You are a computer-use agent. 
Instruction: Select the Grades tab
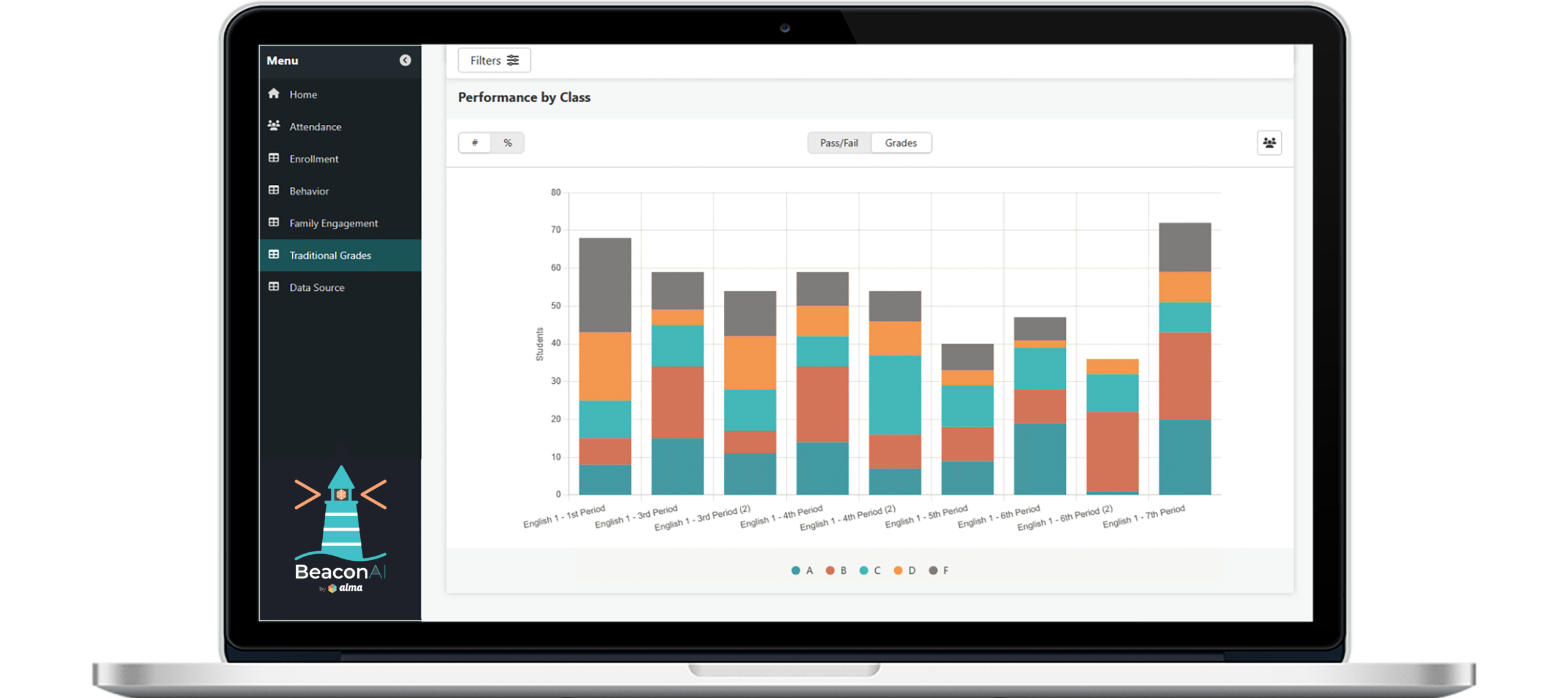point(900,143)
